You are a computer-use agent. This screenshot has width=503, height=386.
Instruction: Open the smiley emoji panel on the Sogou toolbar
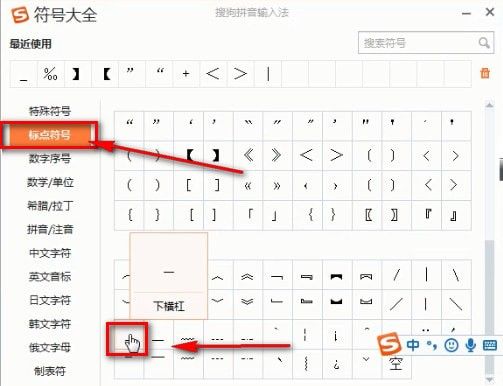[451, 345]
